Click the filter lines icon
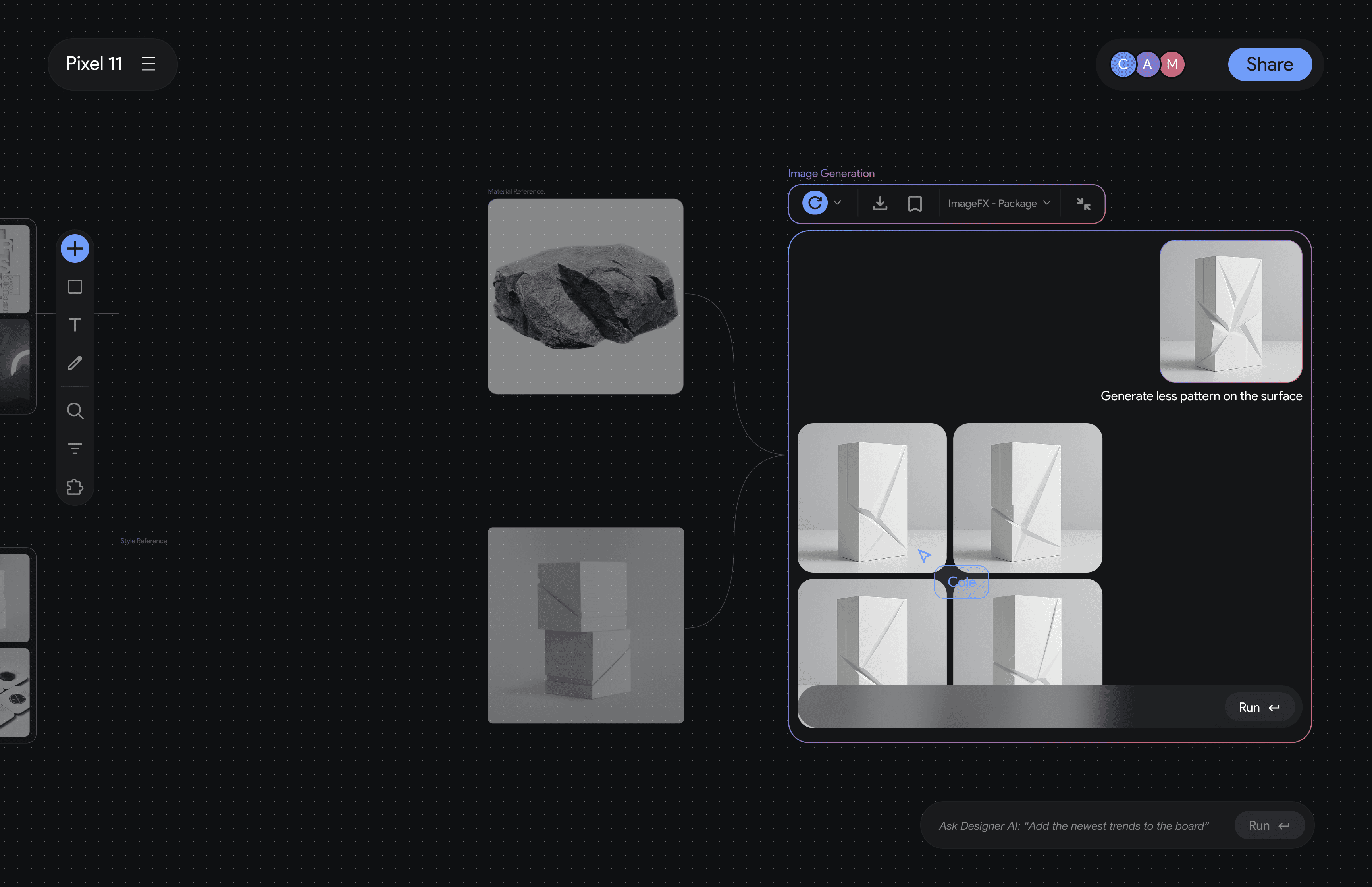This screenshot has width=1372, height=887. (x=75, y=449)
